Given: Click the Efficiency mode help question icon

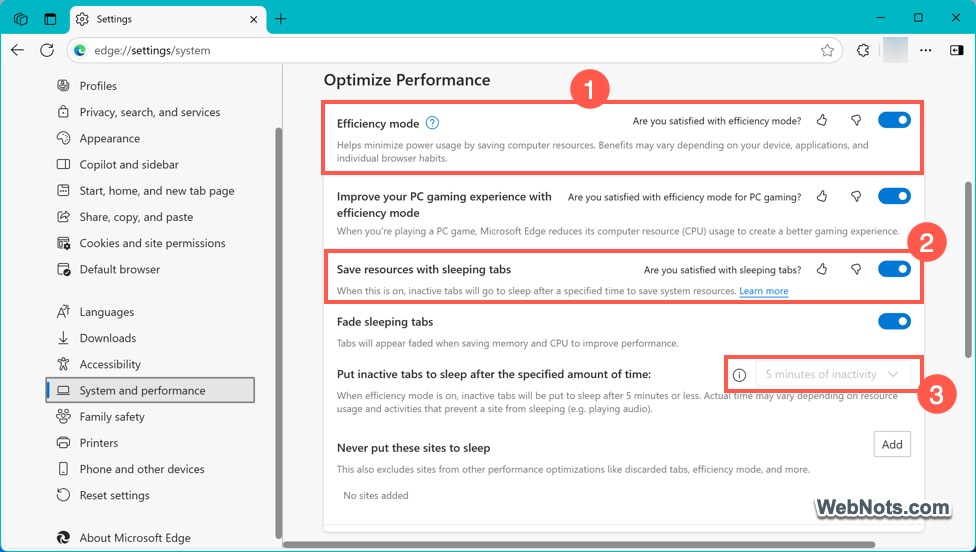Looking at the screenshot, I should pos(432,123).
